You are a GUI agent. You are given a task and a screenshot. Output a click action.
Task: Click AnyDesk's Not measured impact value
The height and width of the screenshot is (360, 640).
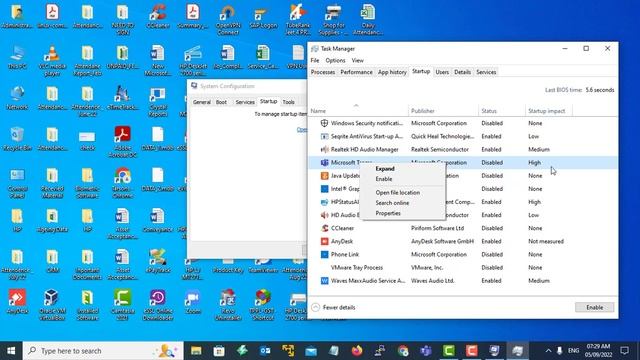pyautogui.click(x=546, y=241)
